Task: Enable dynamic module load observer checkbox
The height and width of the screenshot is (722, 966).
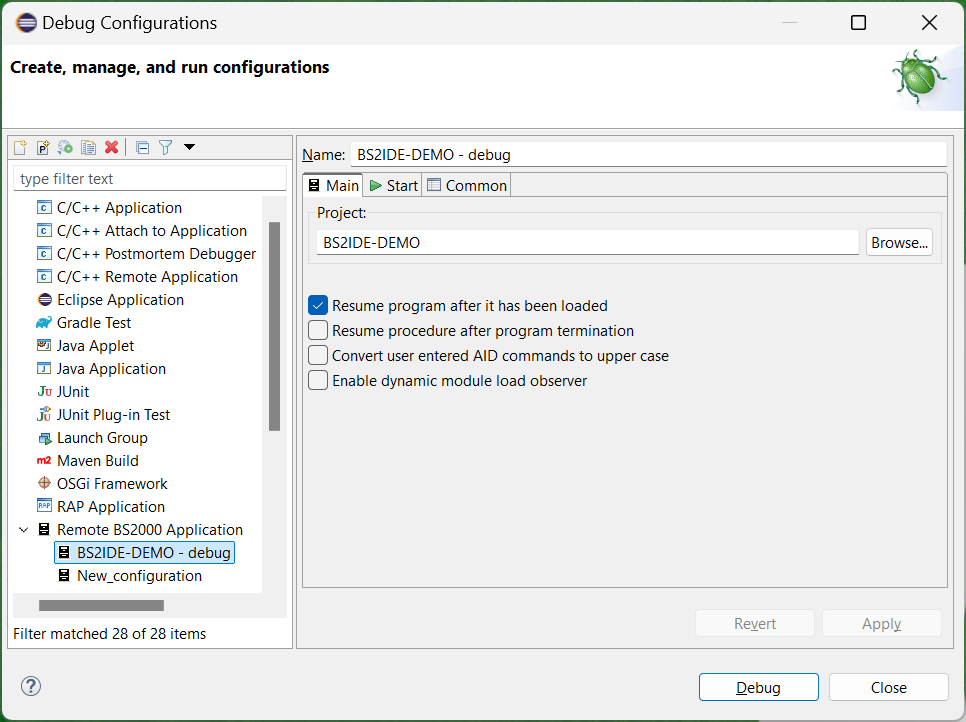Action: (318, 380)
